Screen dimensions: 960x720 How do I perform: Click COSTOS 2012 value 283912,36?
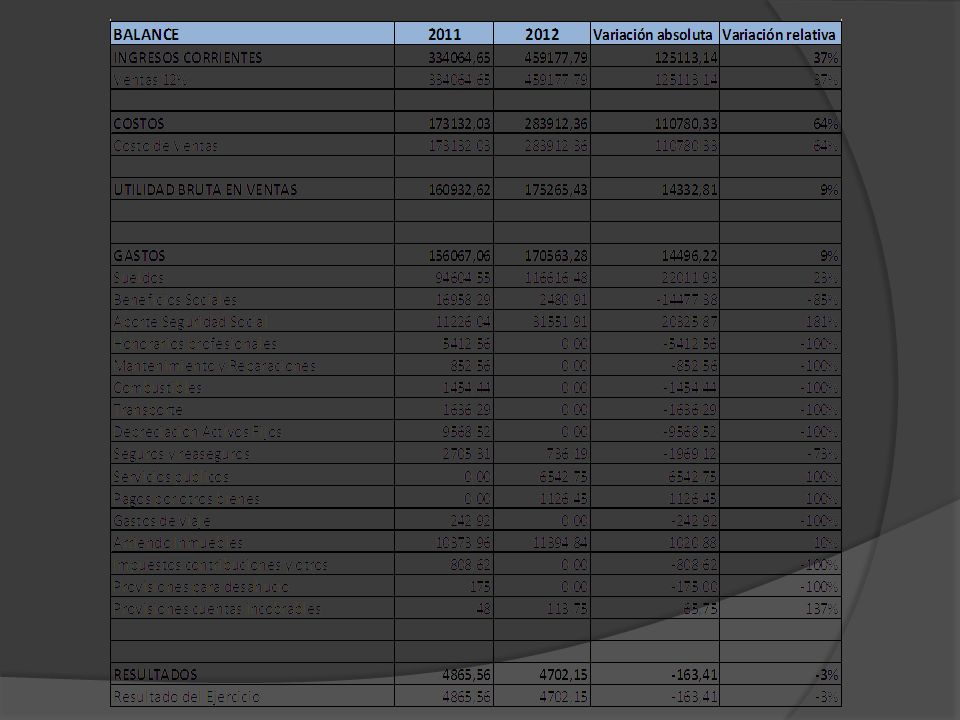[x=556, y=124]
